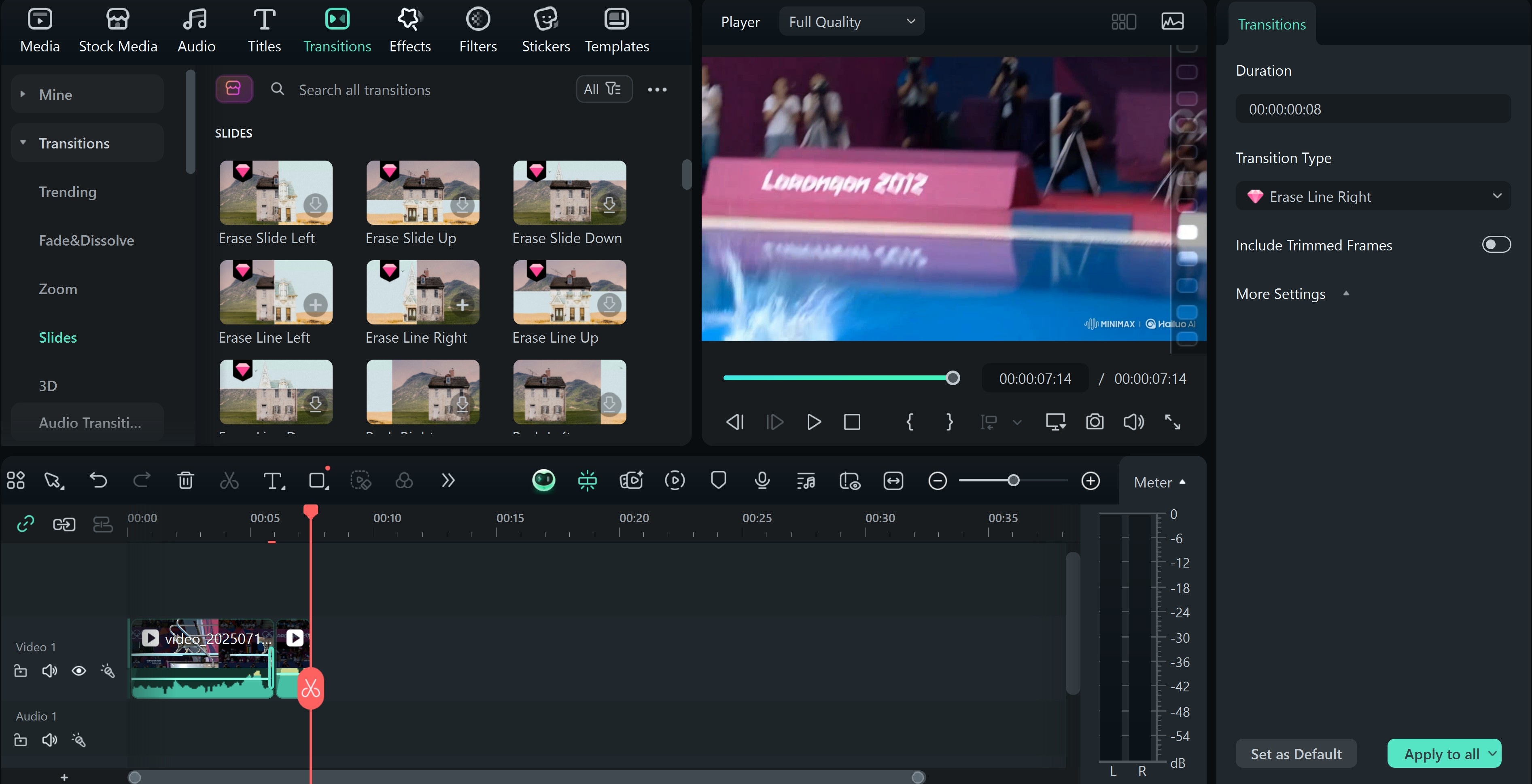Open the display output settings icon

pos(1056,422)
